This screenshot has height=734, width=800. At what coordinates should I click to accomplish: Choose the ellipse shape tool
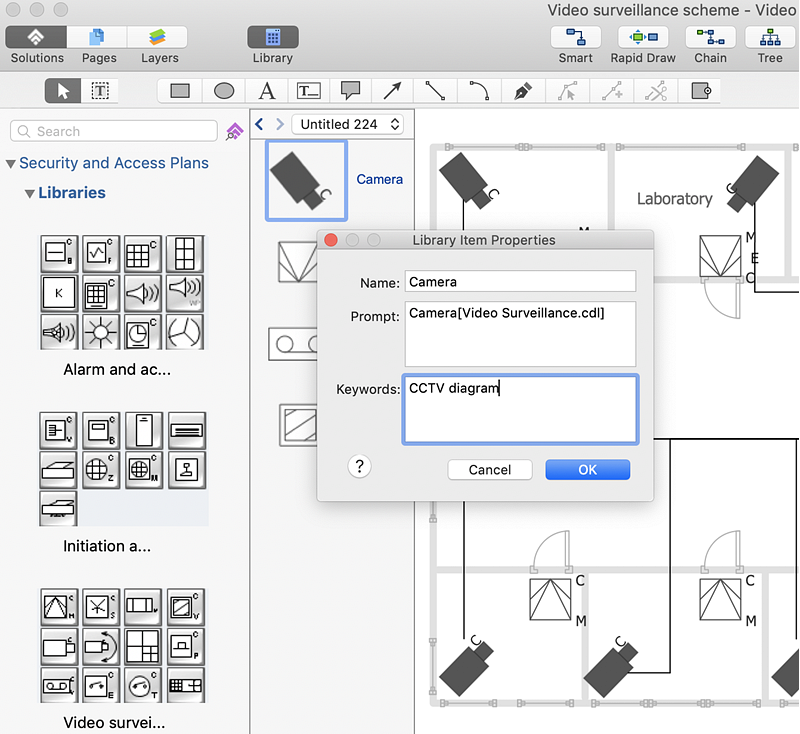[x=223, y=91]
